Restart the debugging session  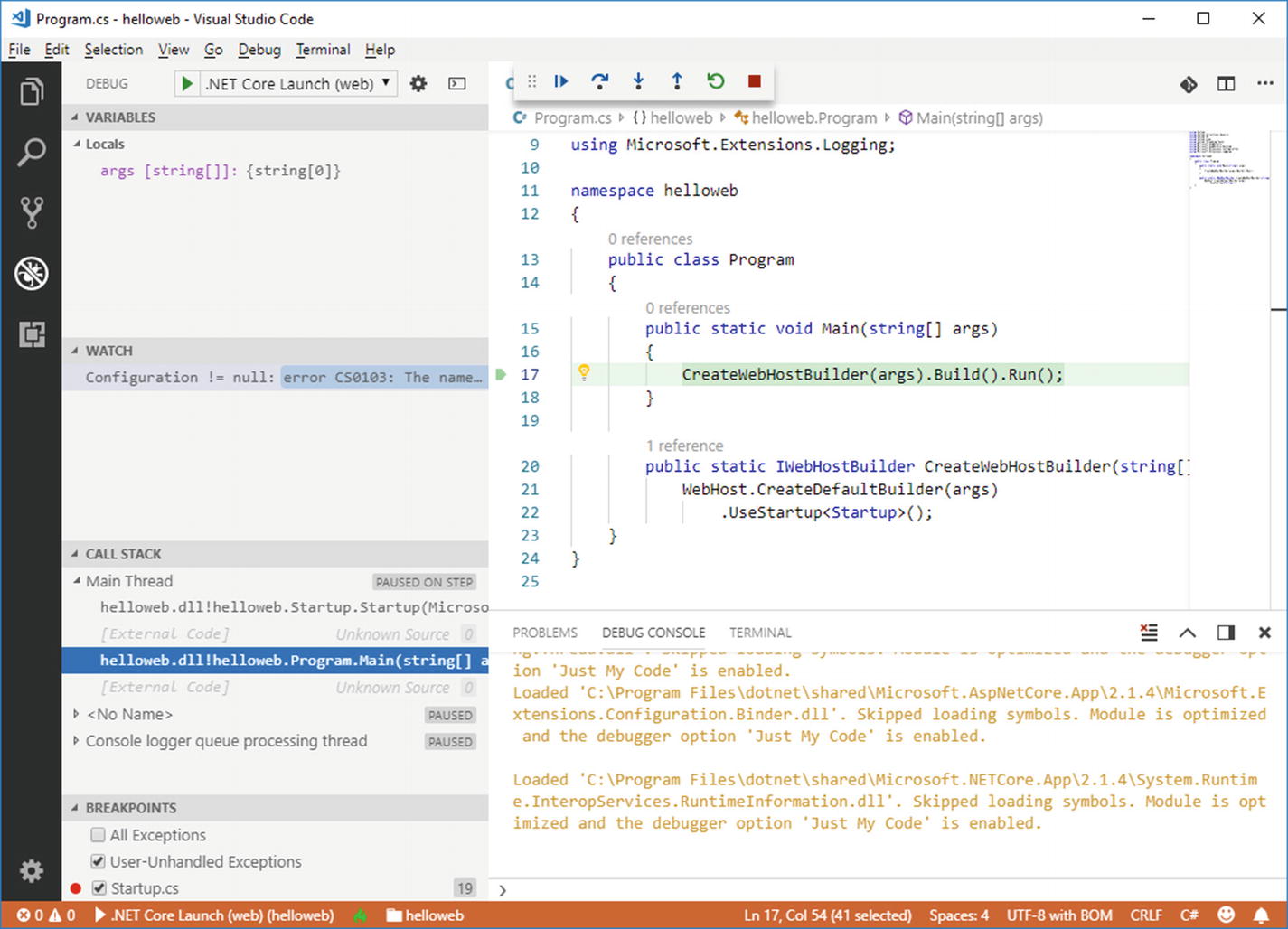(x=716, y=81)
